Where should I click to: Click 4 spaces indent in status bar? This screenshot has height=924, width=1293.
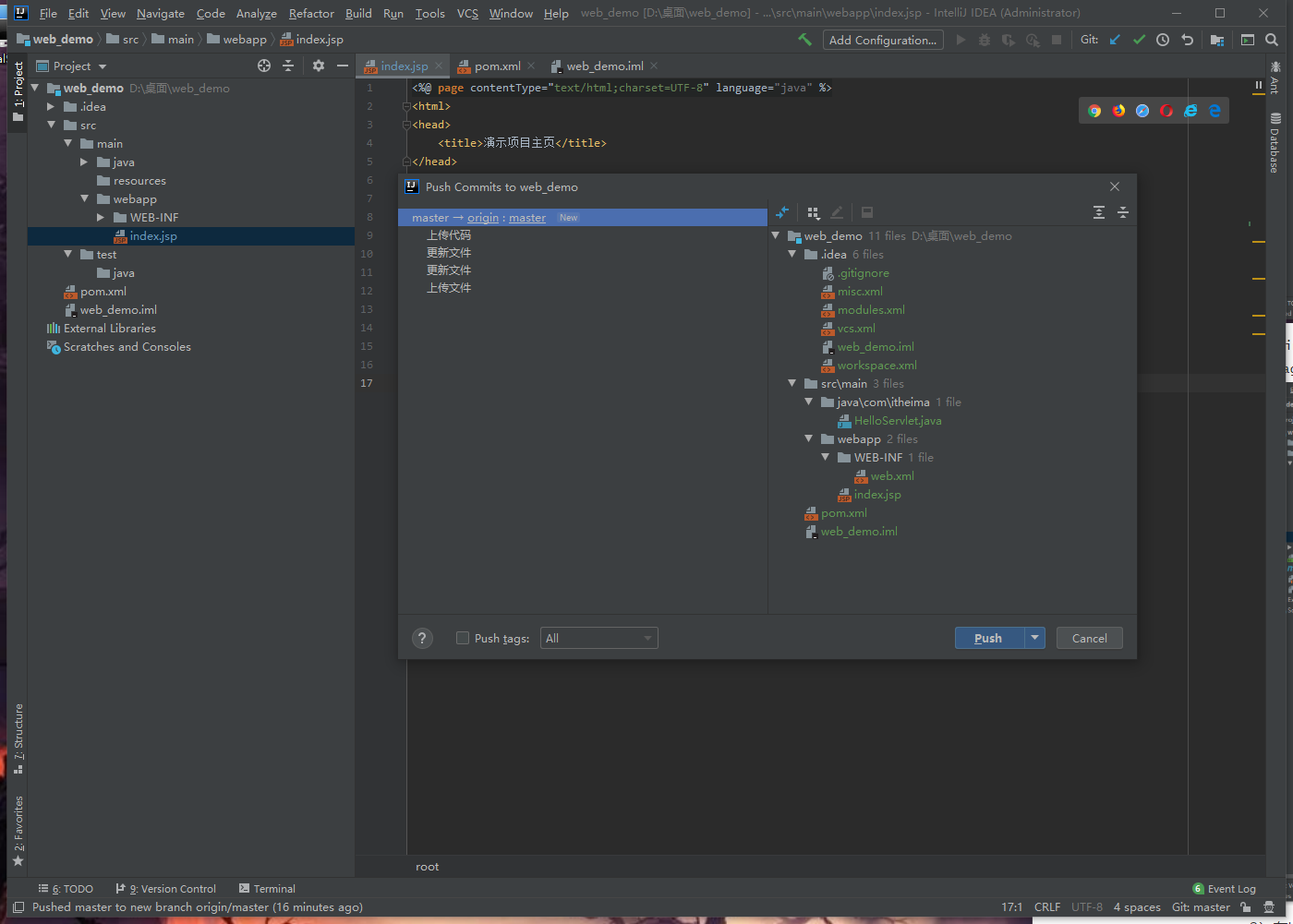[x=1137, y=907]
